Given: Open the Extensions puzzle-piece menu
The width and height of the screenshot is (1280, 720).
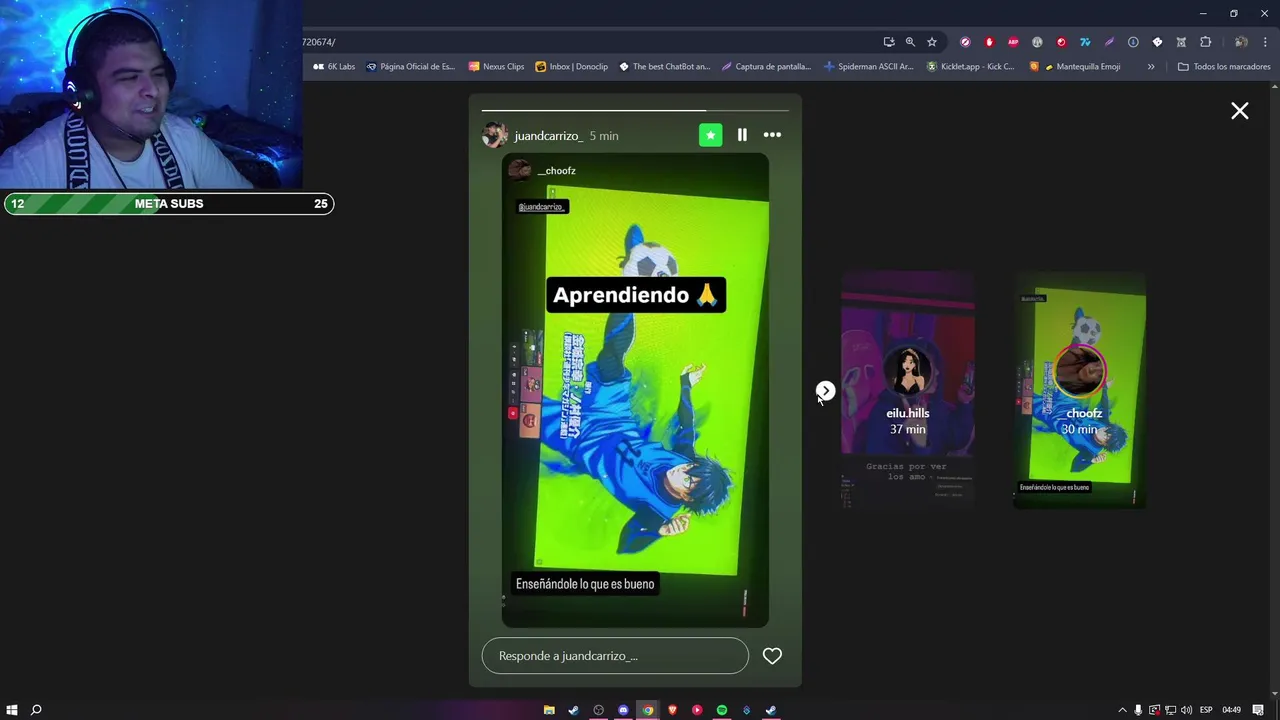Looking at the screenshot, I should [1205, 42].
